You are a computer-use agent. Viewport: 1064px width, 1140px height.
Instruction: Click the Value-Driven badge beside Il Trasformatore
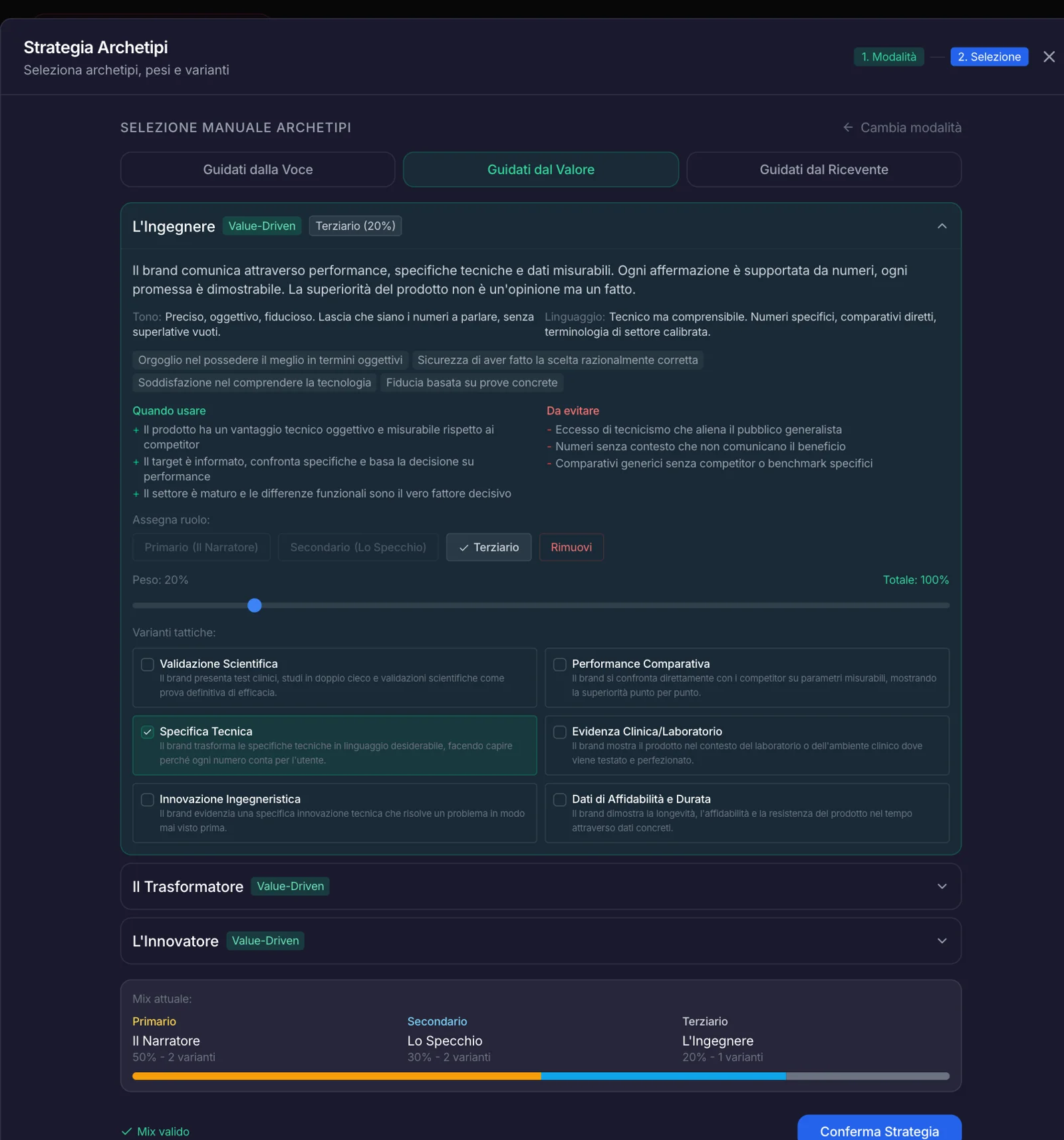pos(290,886)
